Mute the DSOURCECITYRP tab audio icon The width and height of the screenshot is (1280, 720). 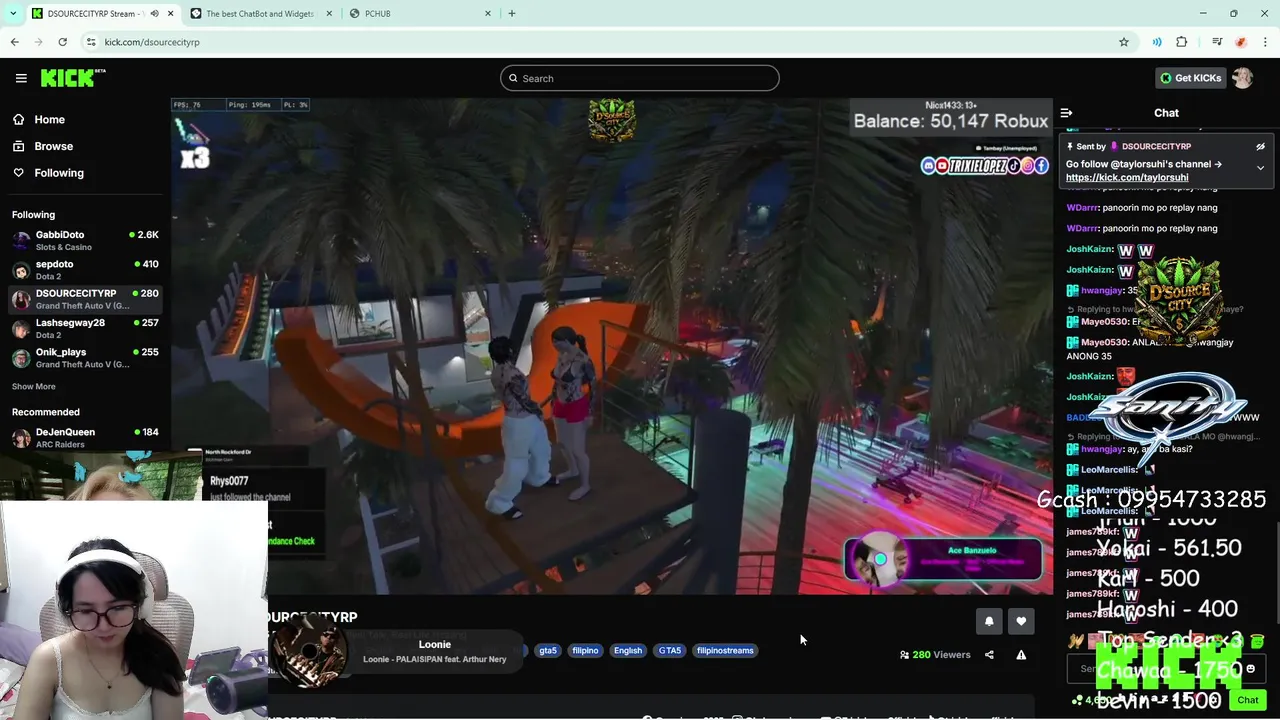[x=154, y=13]
